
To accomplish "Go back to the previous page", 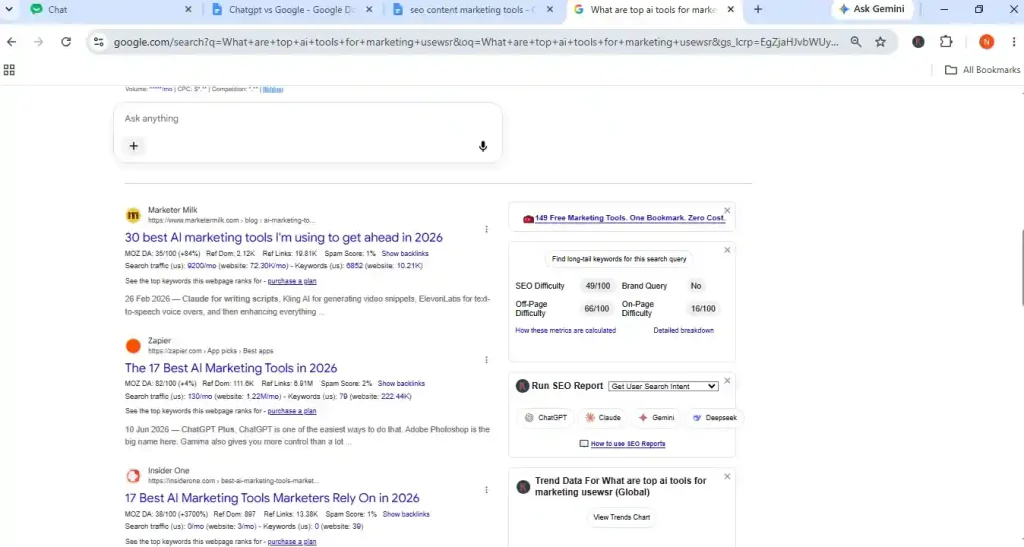I will [x=12, y=42].
